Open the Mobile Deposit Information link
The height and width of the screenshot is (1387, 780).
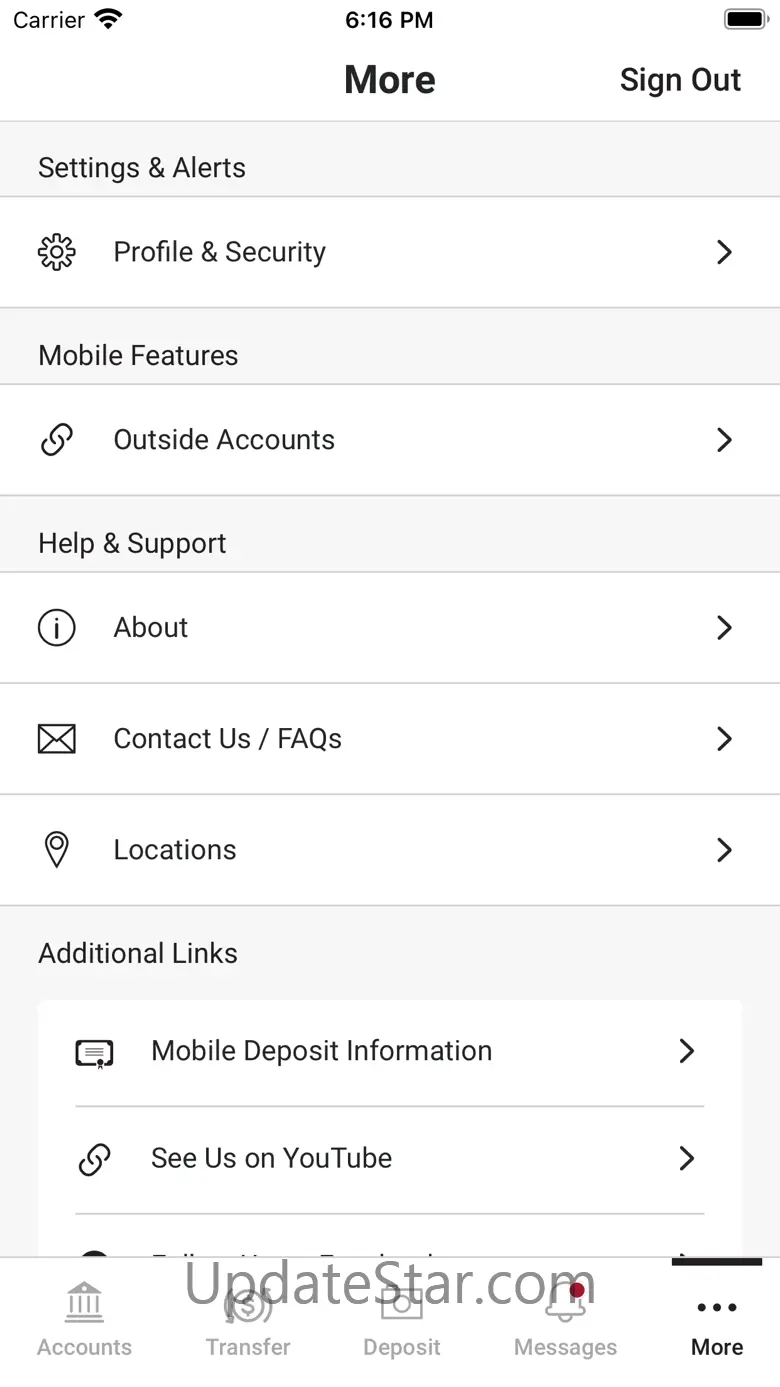click(x=390, y=1052)
